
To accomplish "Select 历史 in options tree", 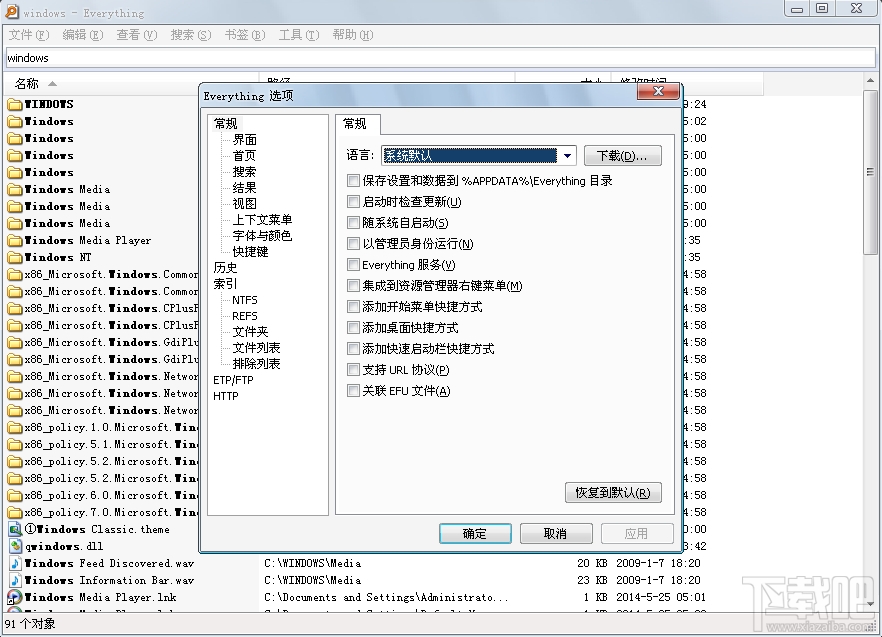I will [x=226, y=268].
